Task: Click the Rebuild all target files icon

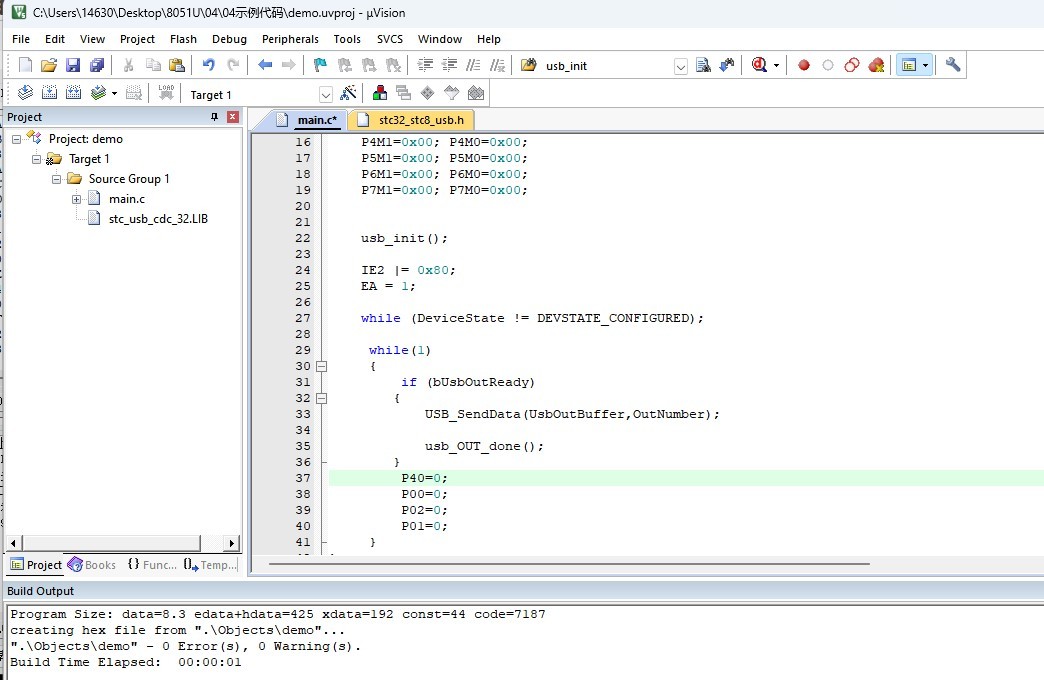Action: (73, 93)
